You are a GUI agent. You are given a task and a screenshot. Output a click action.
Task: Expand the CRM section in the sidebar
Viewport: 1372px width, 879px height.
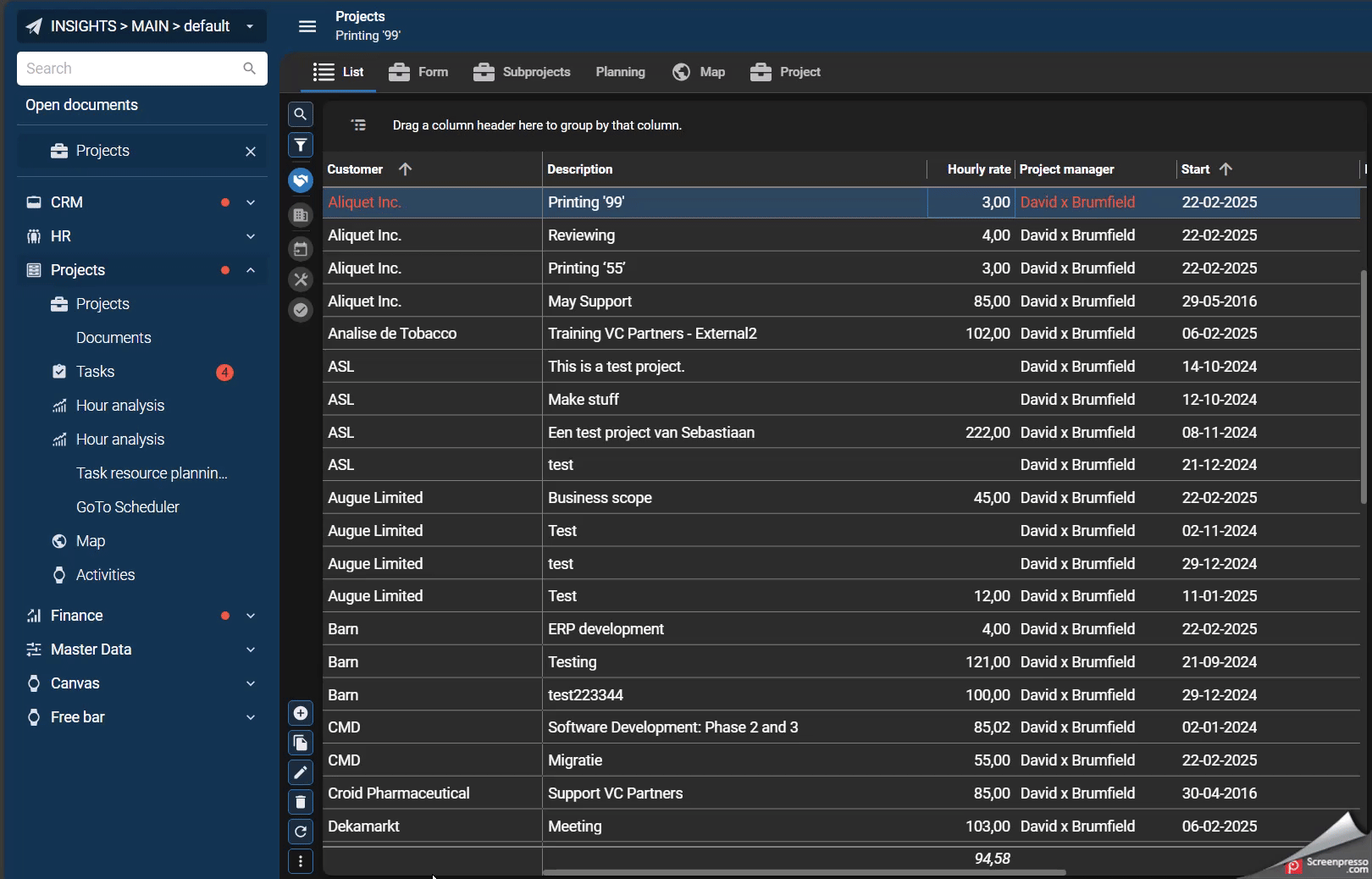coord(251,202)
